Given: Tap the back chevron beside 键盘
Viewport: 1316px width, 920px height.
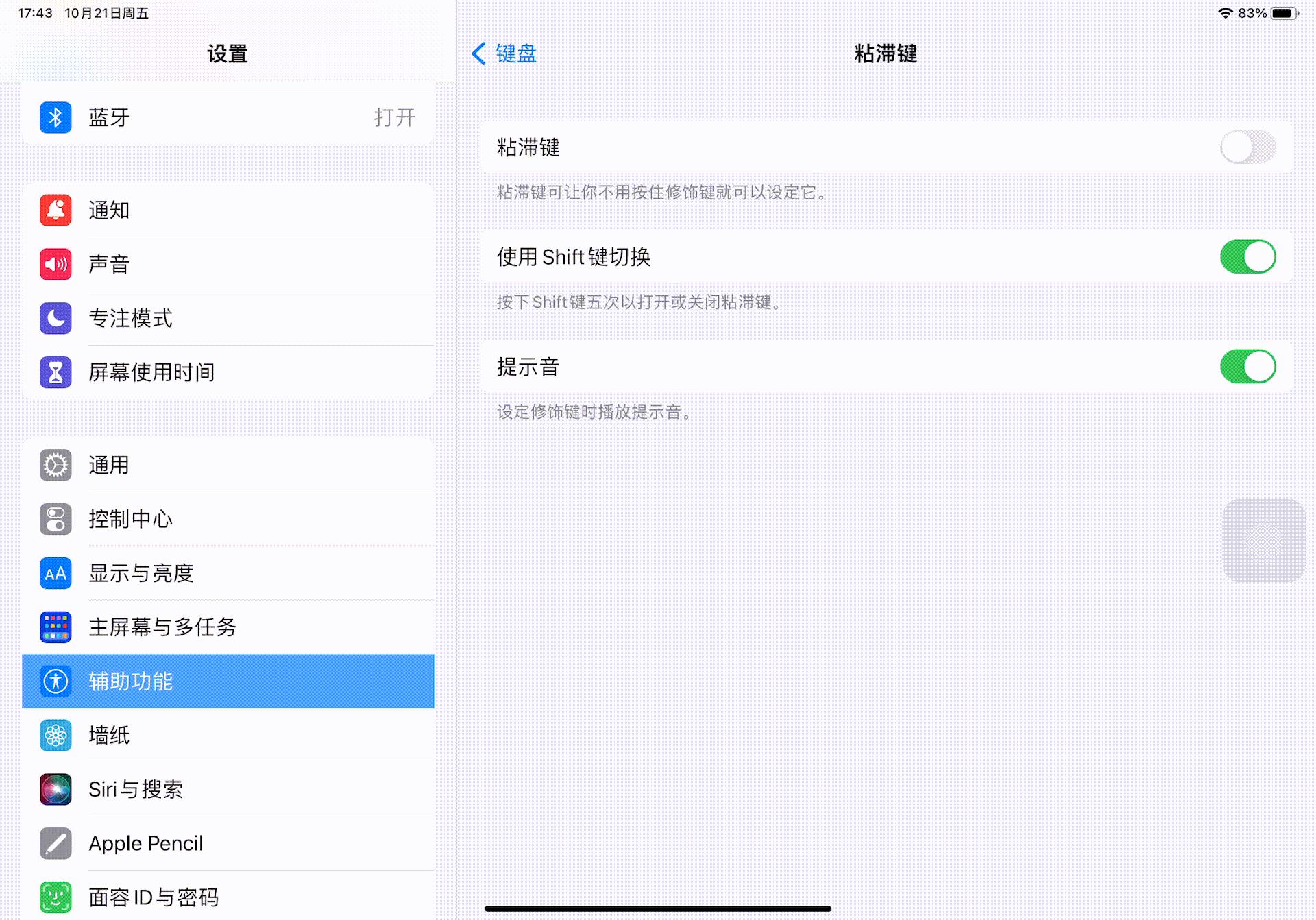Looking at the screenshot, I should (479, 53).
